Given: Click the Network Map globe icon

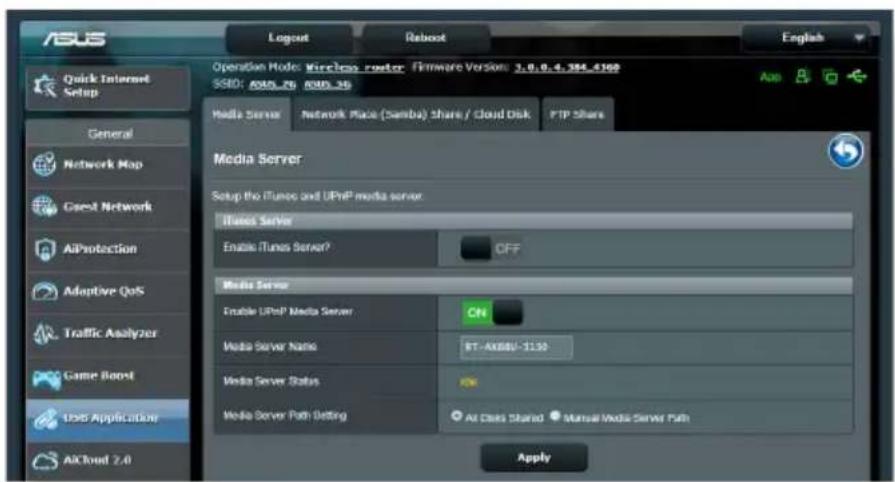Looking at the screenshot, I should pos(44,164).
